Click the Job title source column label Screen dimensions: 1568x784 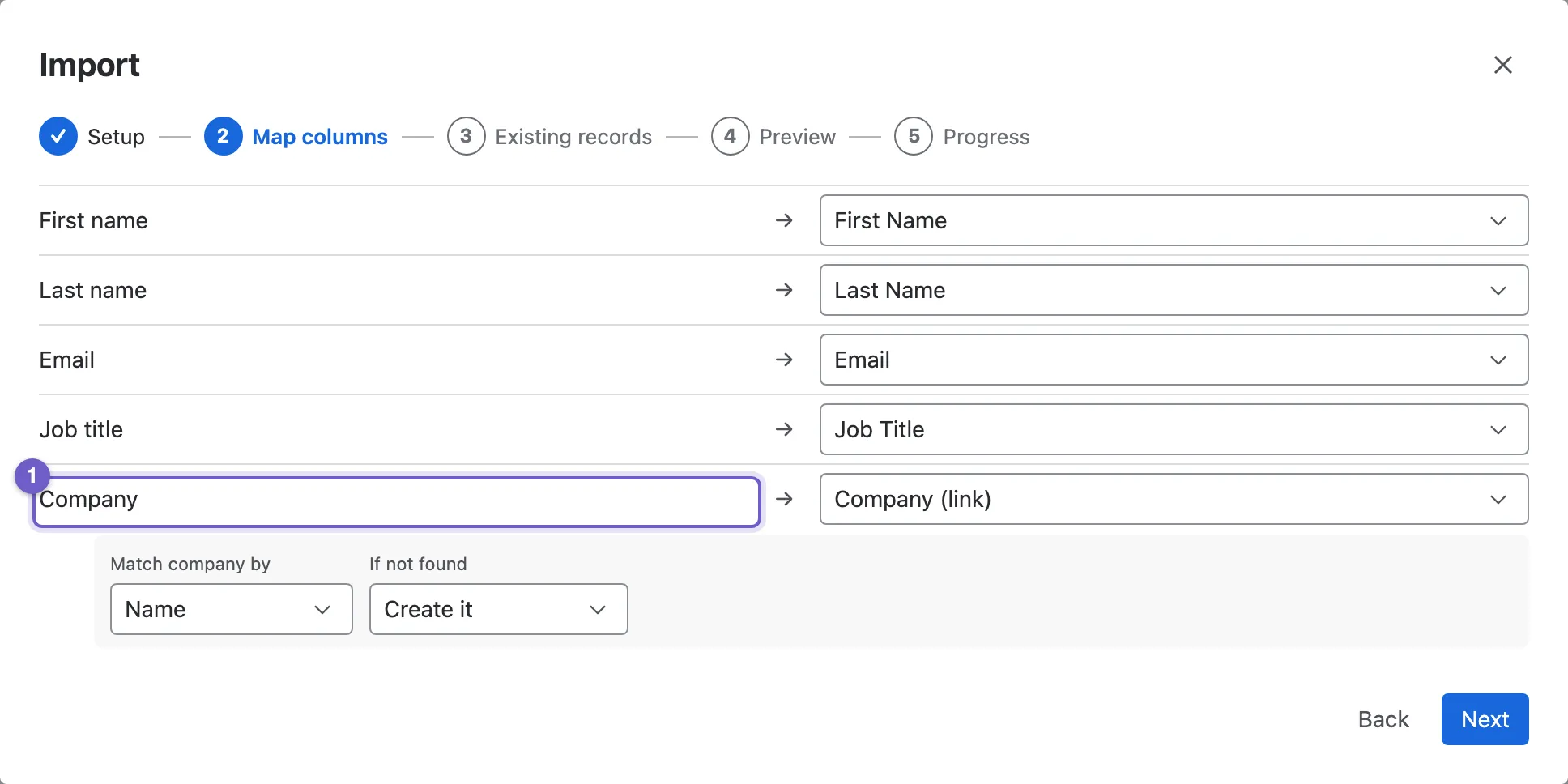coord(81,429)
